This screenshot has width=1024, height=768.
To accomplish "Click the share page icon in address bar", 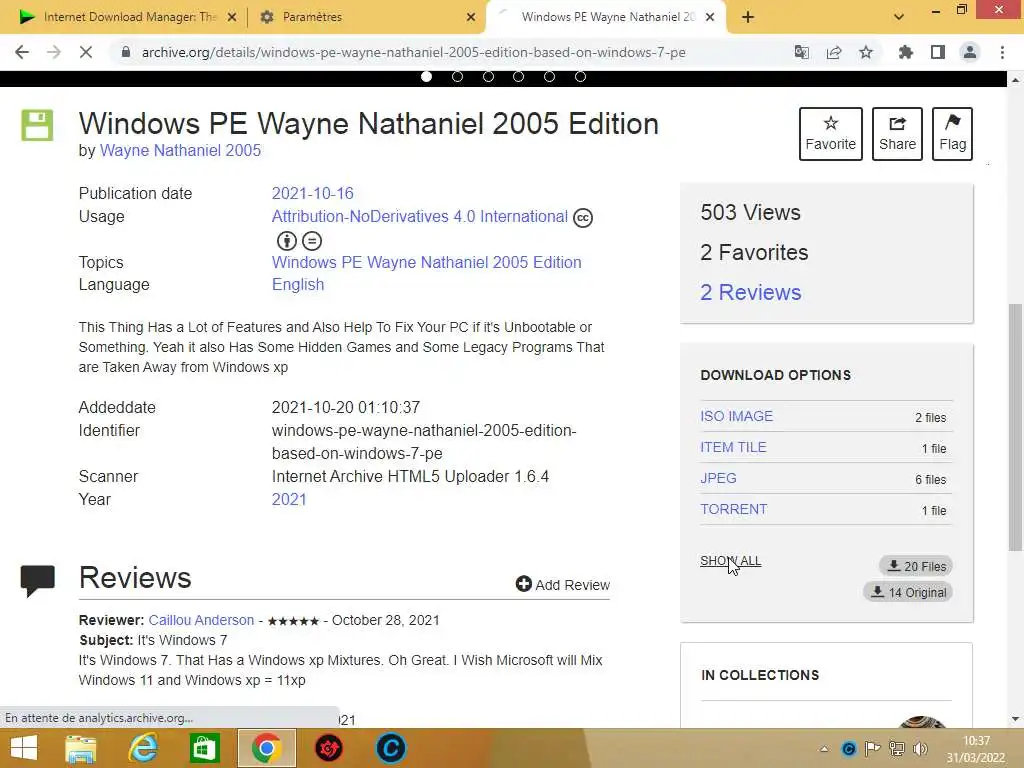I will 834,52.
